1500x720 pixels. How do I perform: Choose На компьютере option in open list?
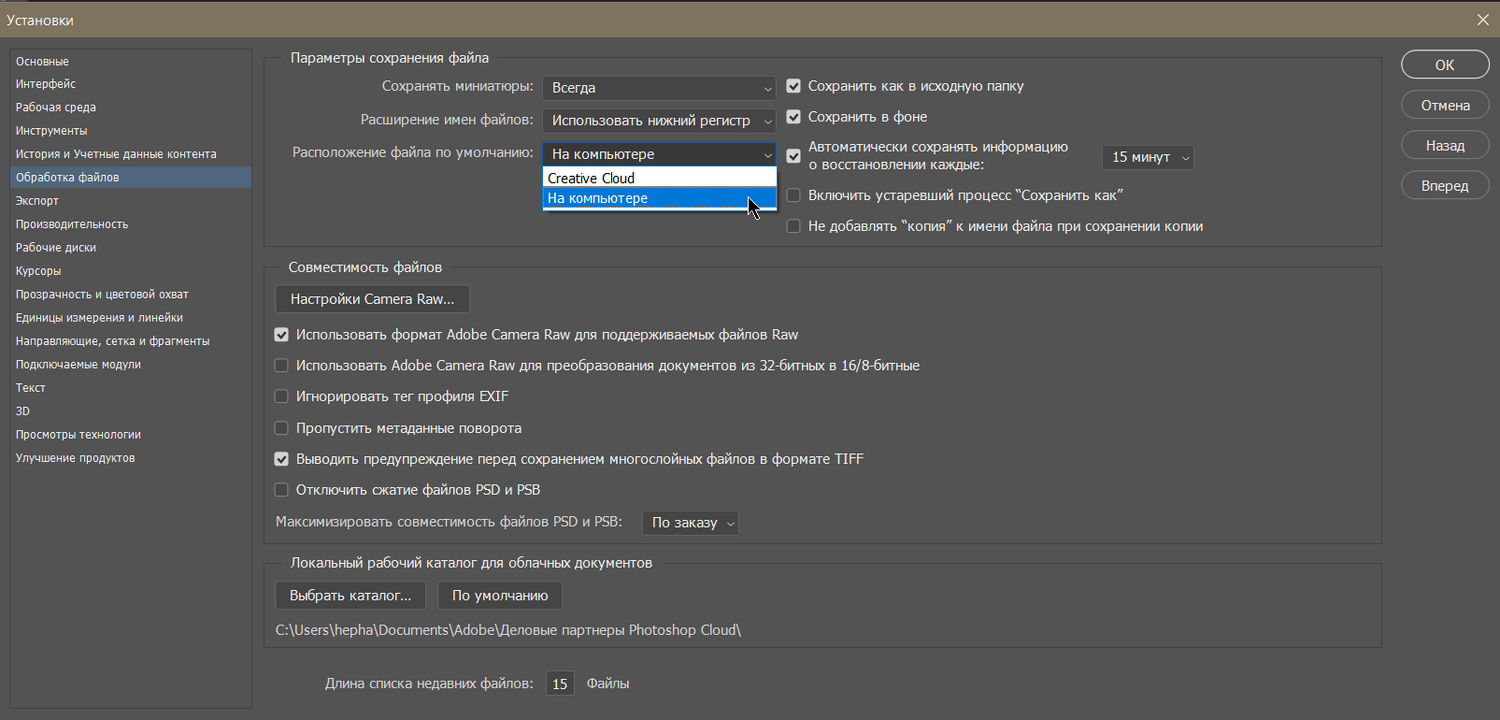659,198
